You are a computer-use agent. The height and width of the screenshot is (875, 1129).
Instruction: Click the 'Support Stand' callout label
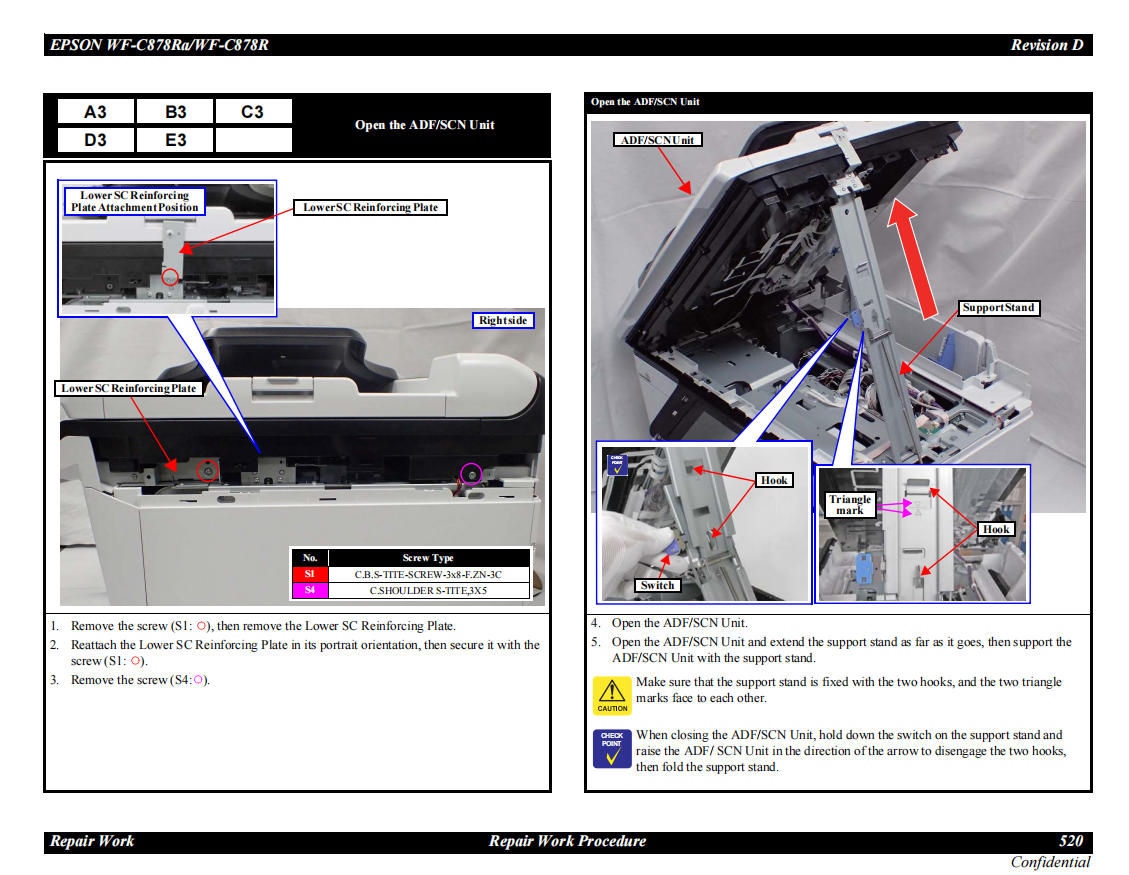997,308
